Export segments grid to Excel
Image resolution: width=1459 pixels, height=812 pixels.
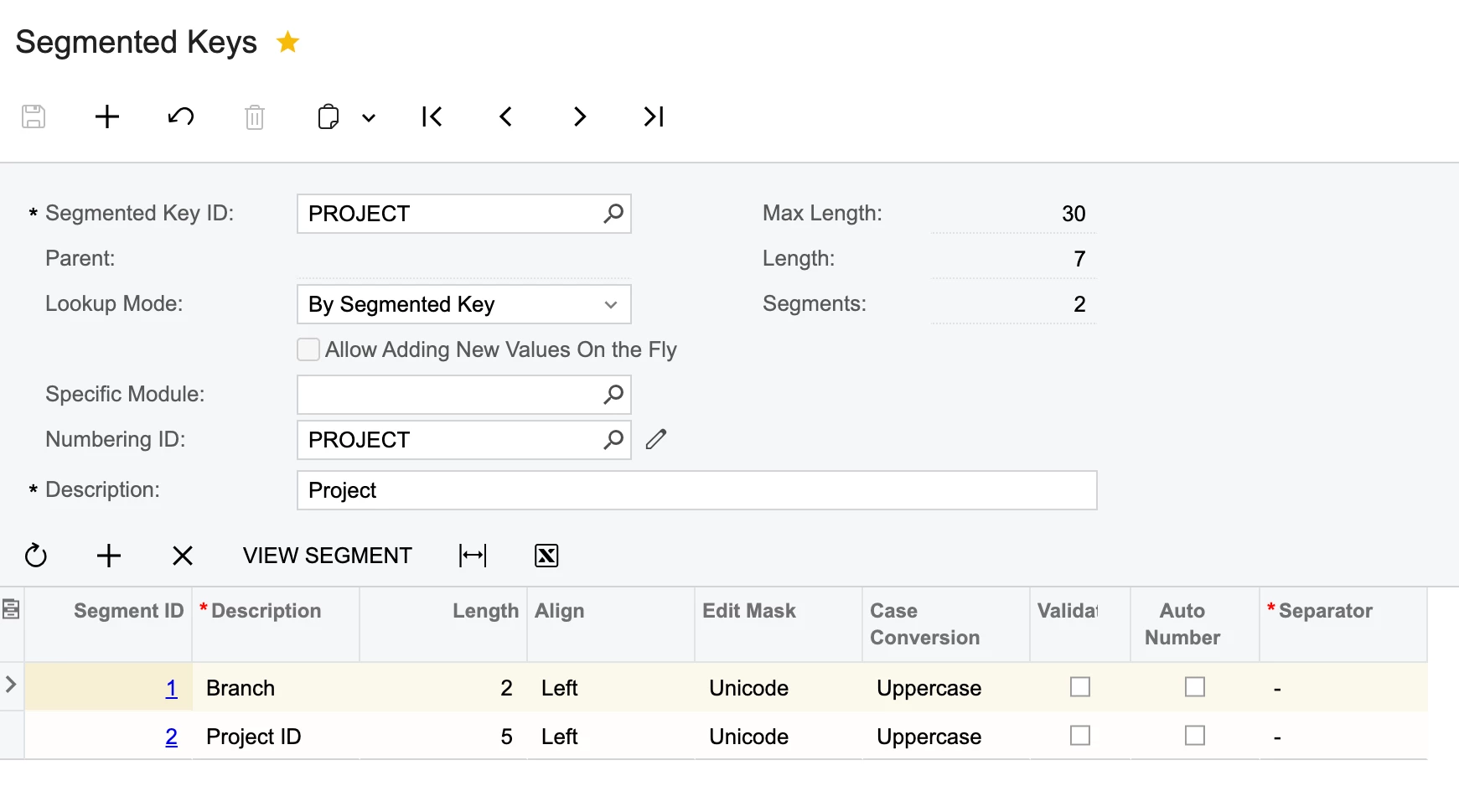546,556
